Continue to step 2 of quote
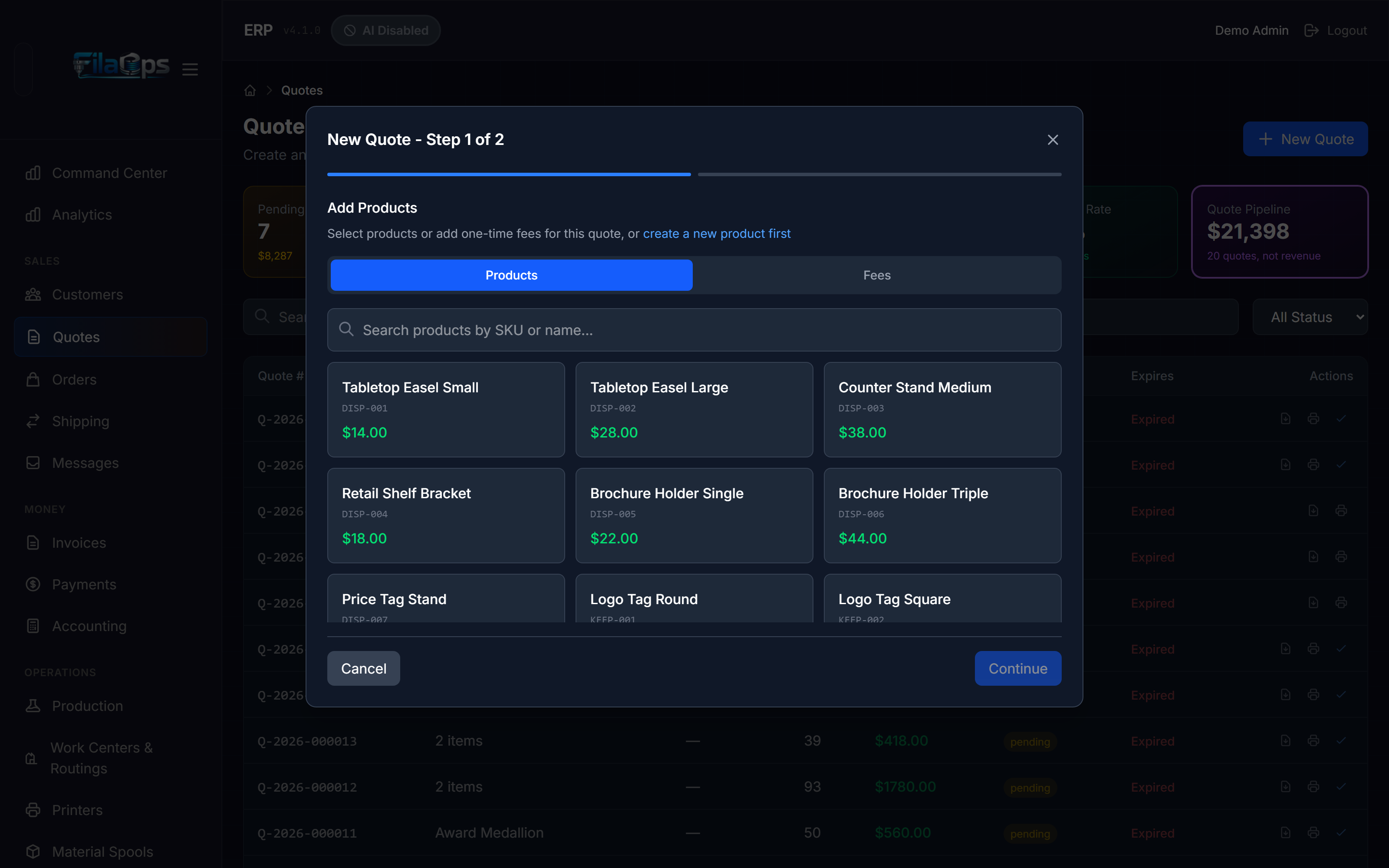Screen dimensions: 1389x868 click(x=1017, y=668)
